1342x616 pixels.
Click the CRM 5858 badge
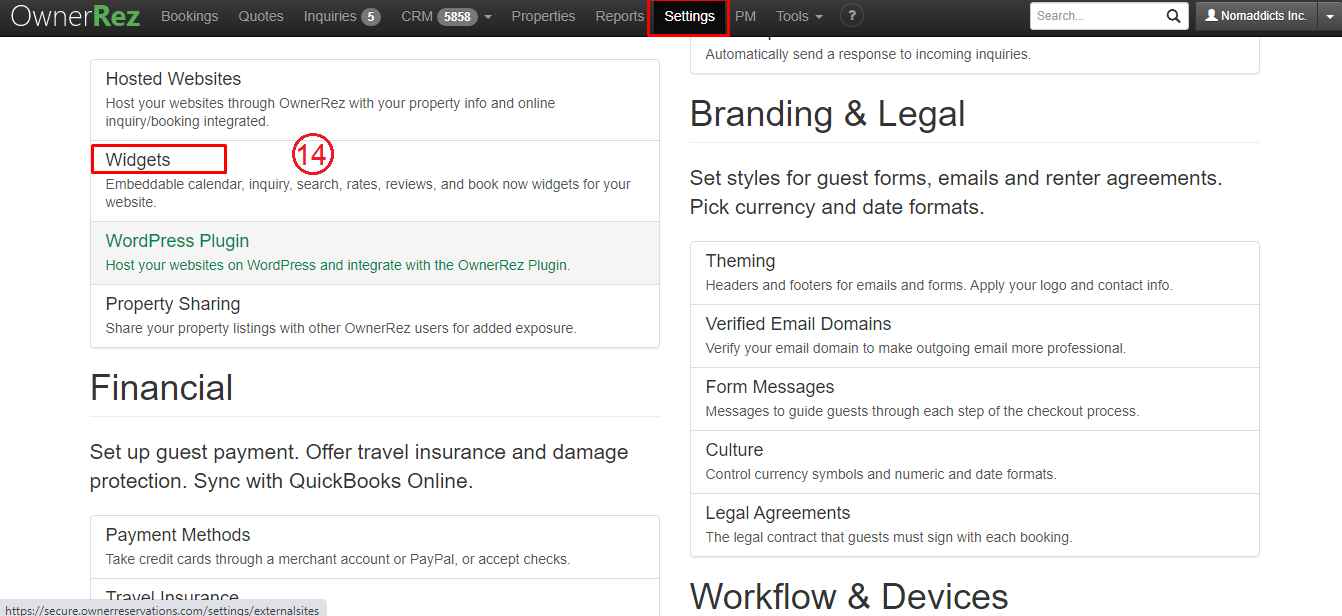[x=457, y=17]
